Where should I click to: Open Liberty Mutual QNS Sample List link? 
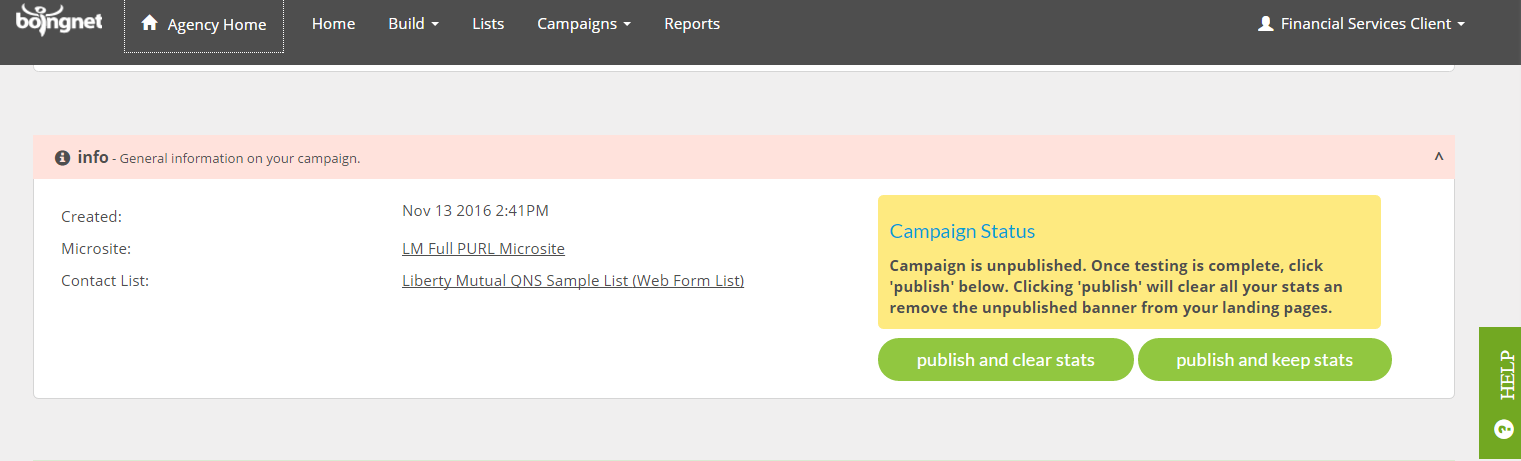coord(573,281)
